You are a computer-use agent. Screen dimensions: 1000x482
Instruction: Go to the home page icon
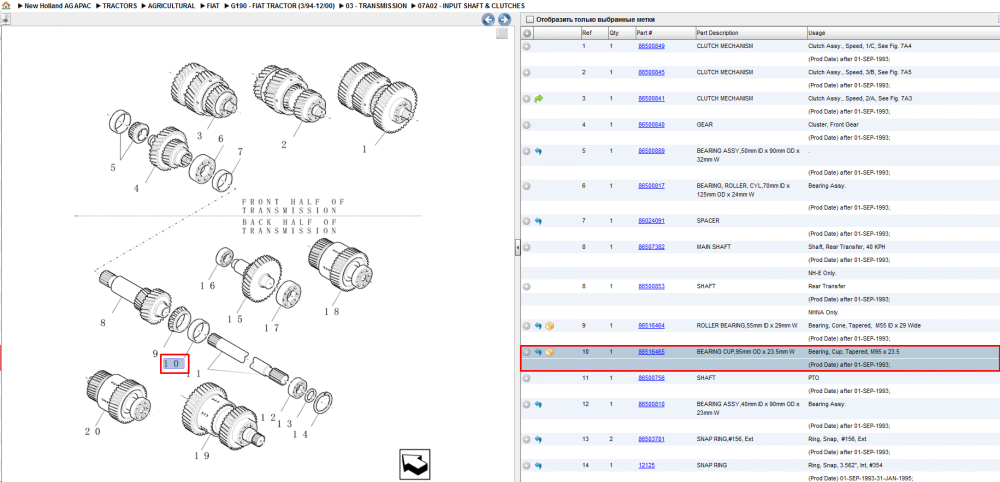pos(6,5)
